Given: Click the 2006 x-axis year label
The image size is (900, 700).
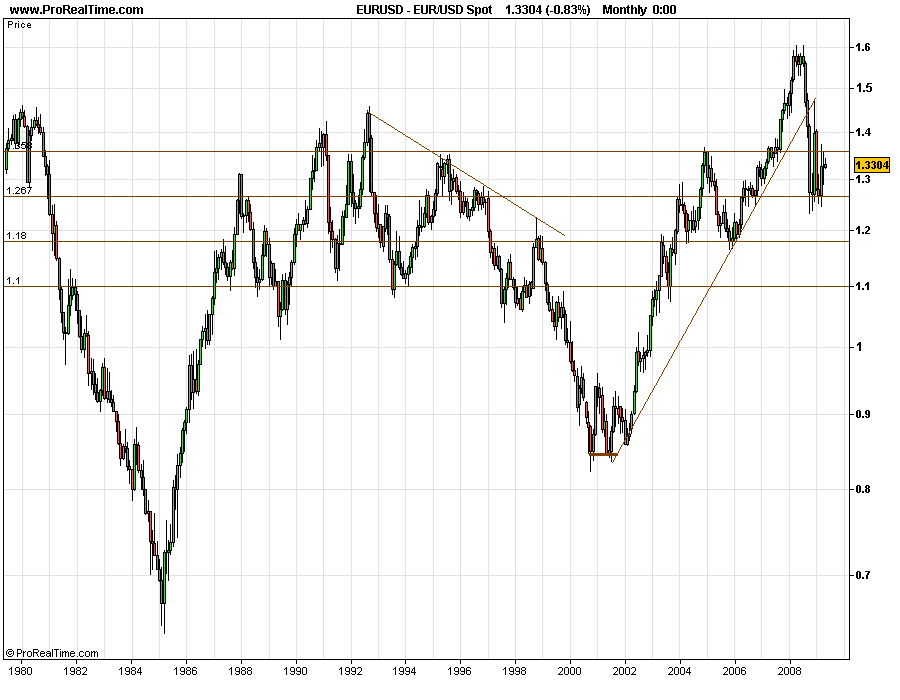Looking at the screenshot, I should pyautogui.click(x=734, y=671).
